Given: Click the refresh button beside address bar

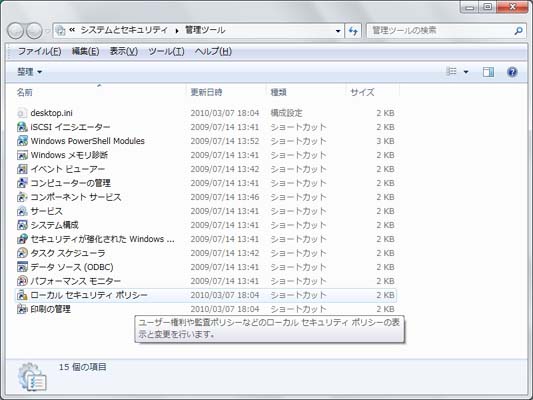Looking at the screenshot, I should pyautogui.click(x=353, y=31).
